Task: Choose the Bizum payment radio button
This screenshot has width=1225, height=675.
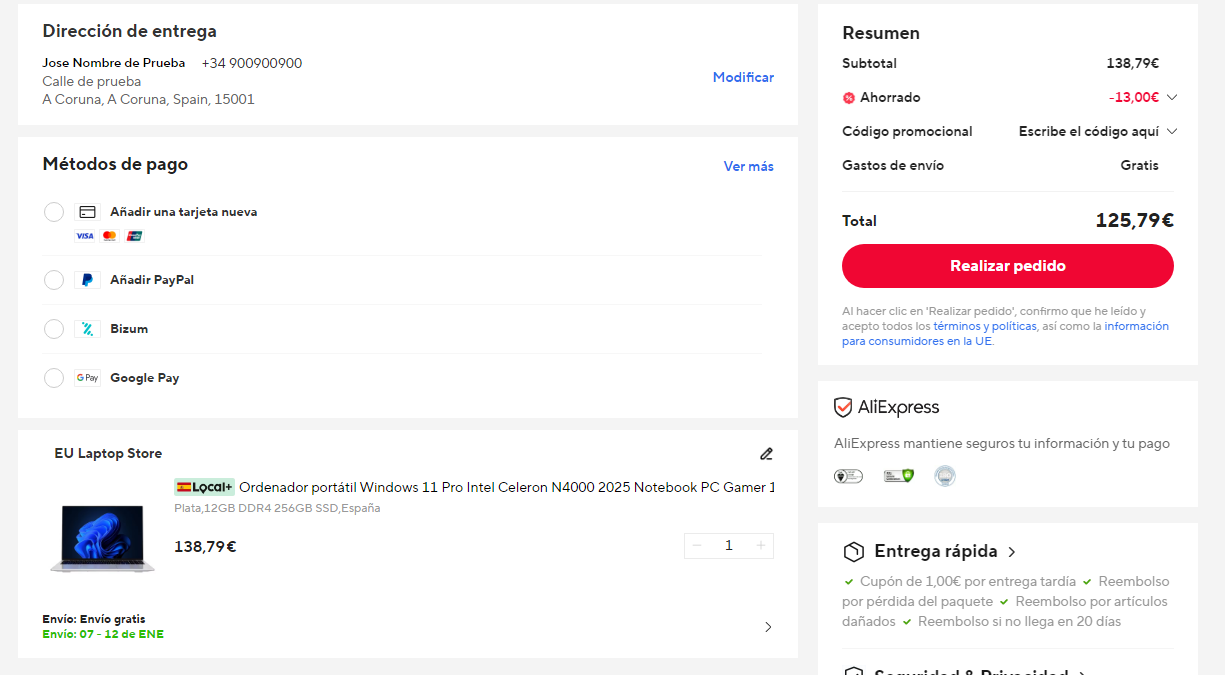Action: click(x=54, y=329)
